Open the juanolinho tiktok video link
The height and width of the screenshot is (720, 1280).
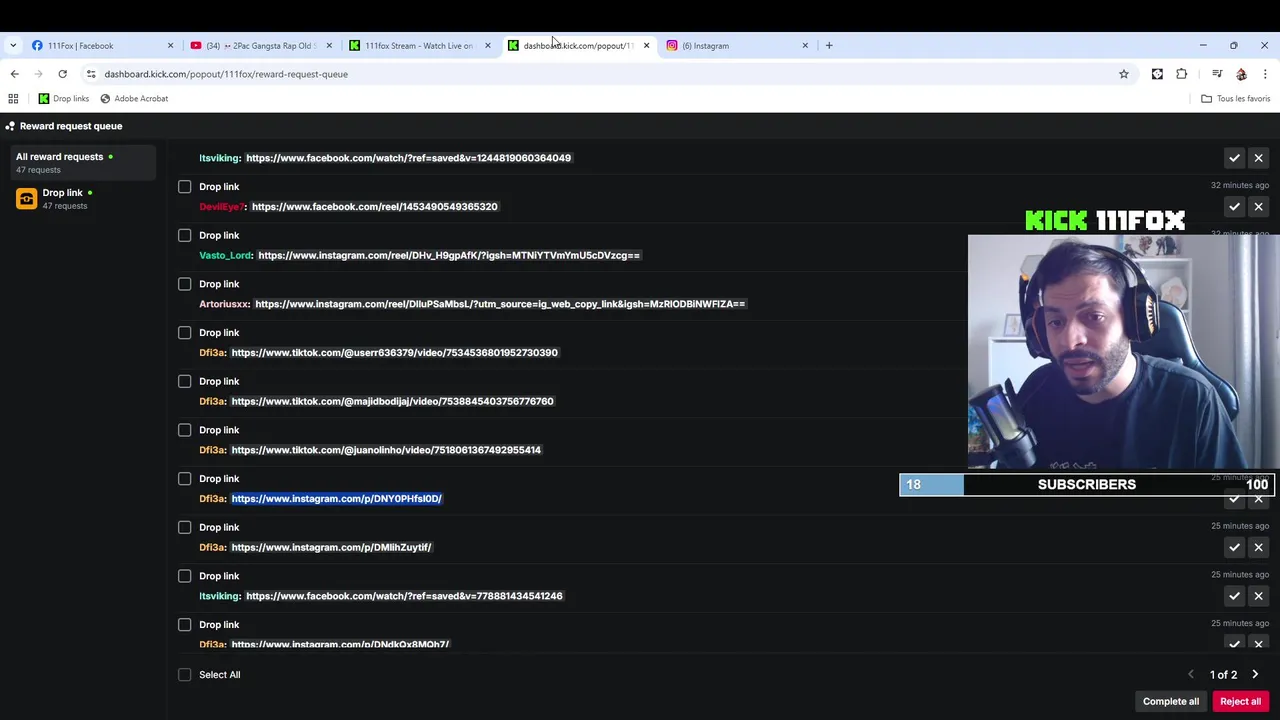pyautogui.click(x=386, y=450)
